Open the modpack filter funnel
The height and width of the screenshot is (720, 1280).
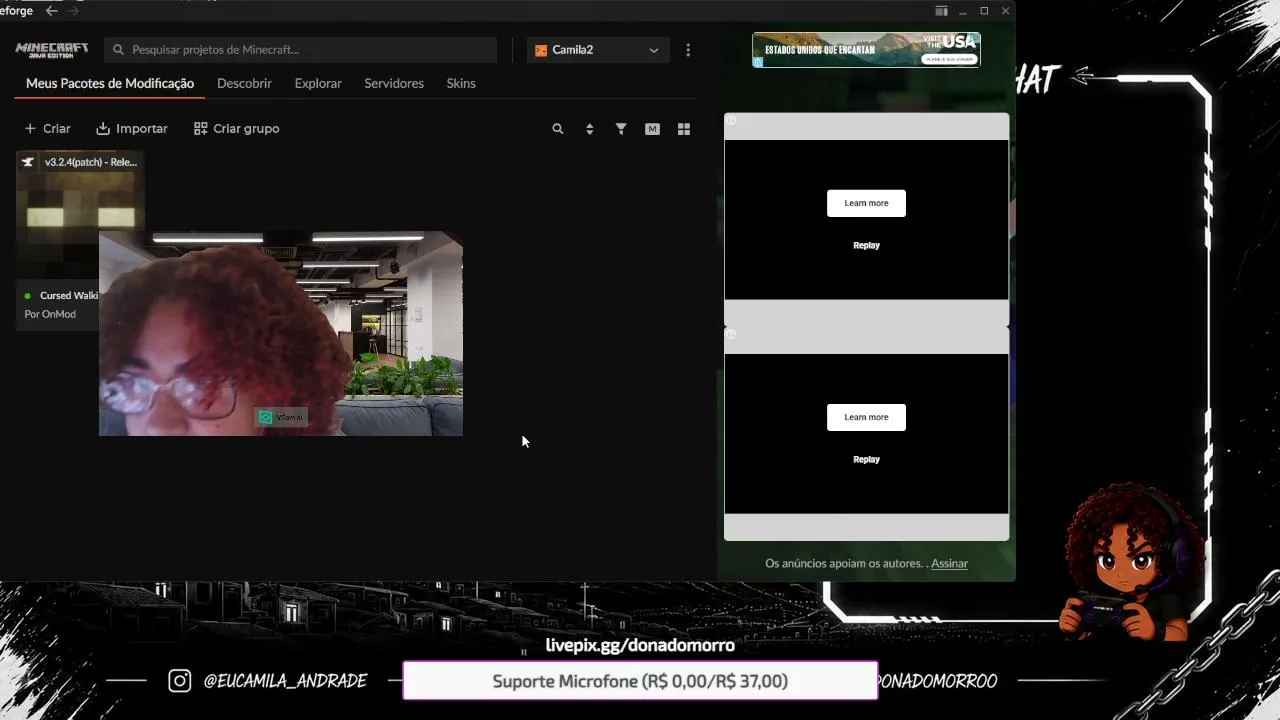click(x=621, y=129)
